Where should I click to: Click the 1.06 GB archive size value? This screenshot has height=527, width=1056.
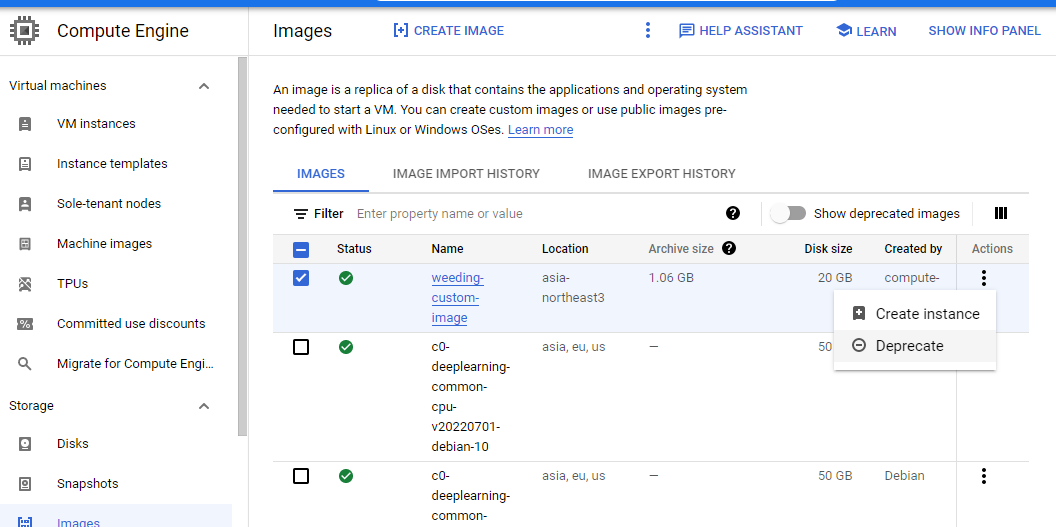click(x=671, y=277)
